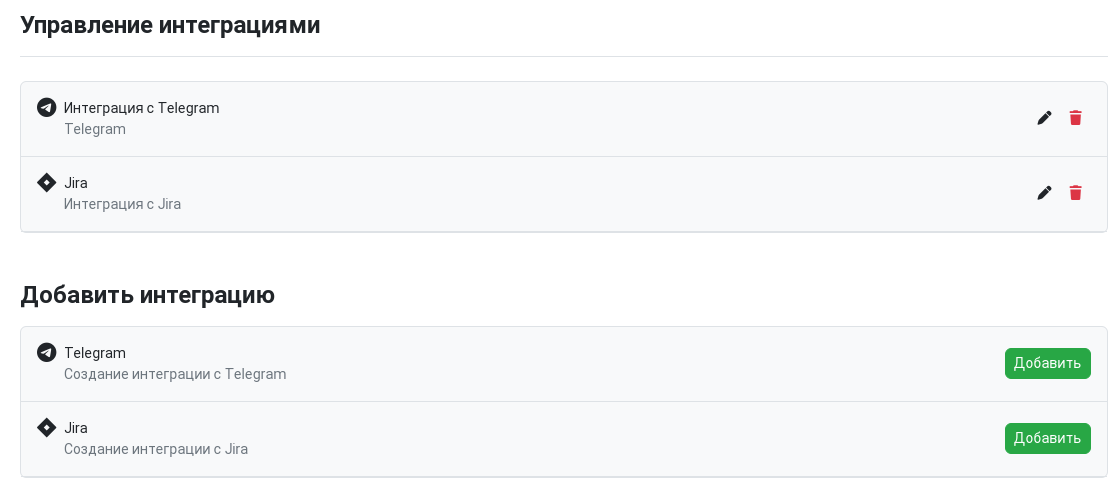The width and height of the screenshot is (1120, 496).
Task: Click Telegram logo beside Интеграция с Telegram
Action: click(x=46, y=108)
